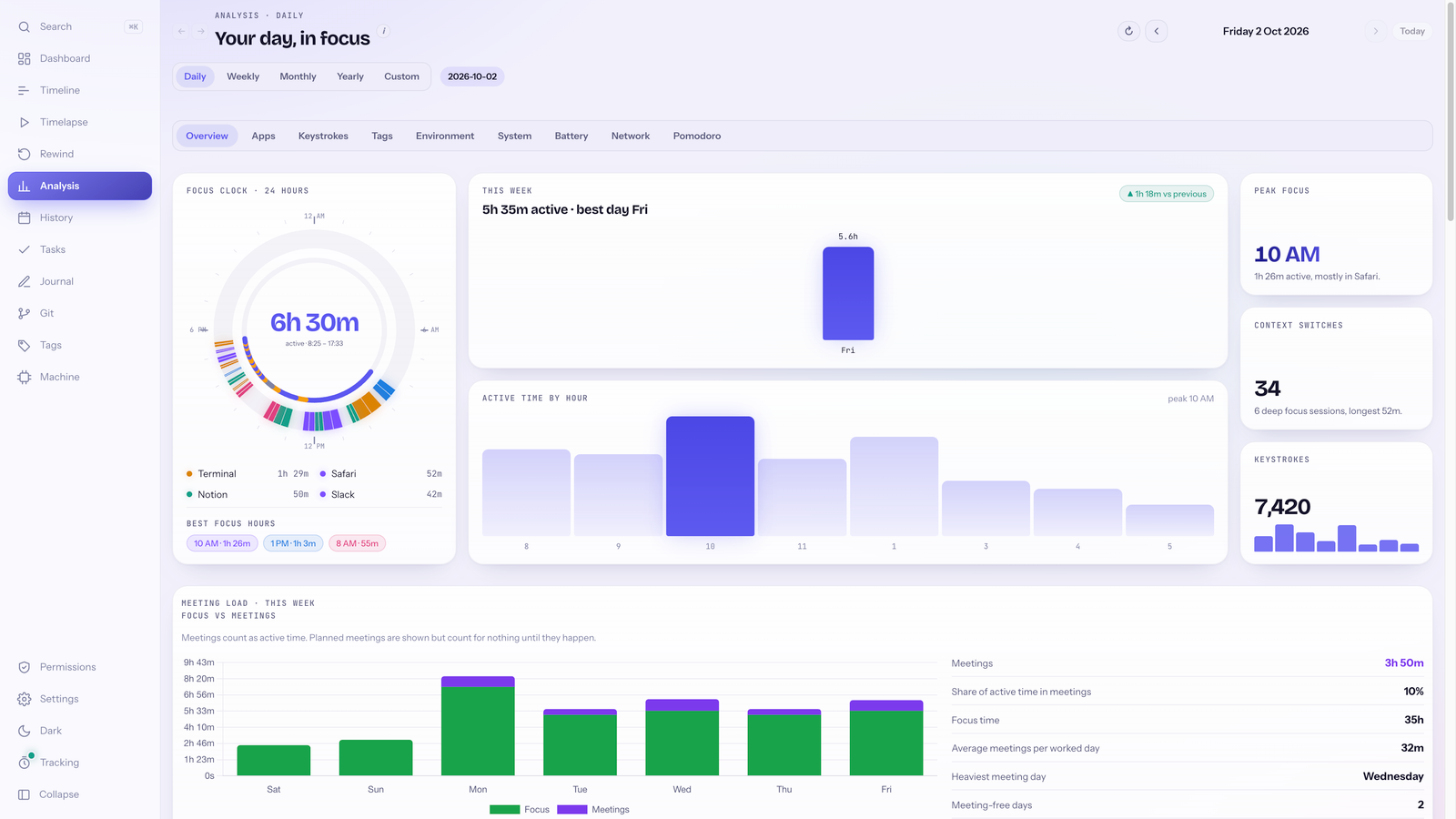Open Permissions via its shield icon
This screenshot has width=1456, height=819.
(x=25, y=667)
